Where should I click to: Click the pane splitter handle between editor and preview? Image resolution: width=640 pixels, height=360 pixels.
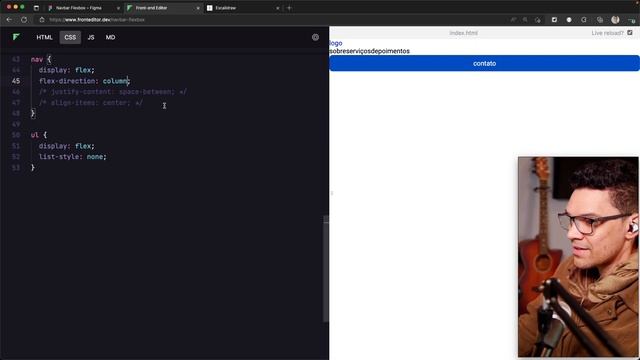pos(331,193)
